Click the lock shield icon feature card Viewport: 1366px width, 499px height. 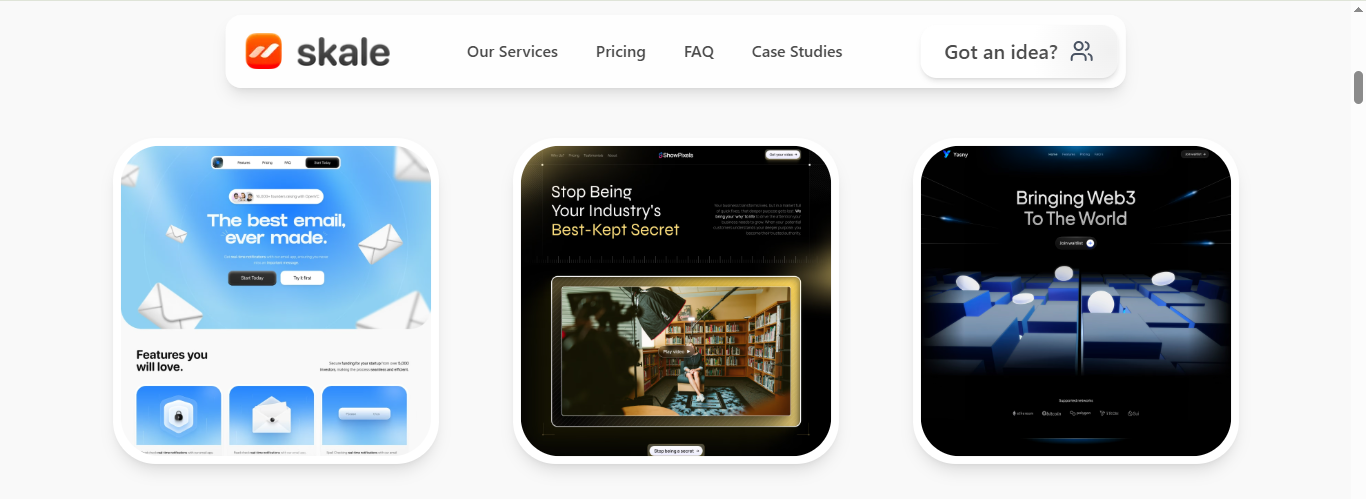pos(178,415)
